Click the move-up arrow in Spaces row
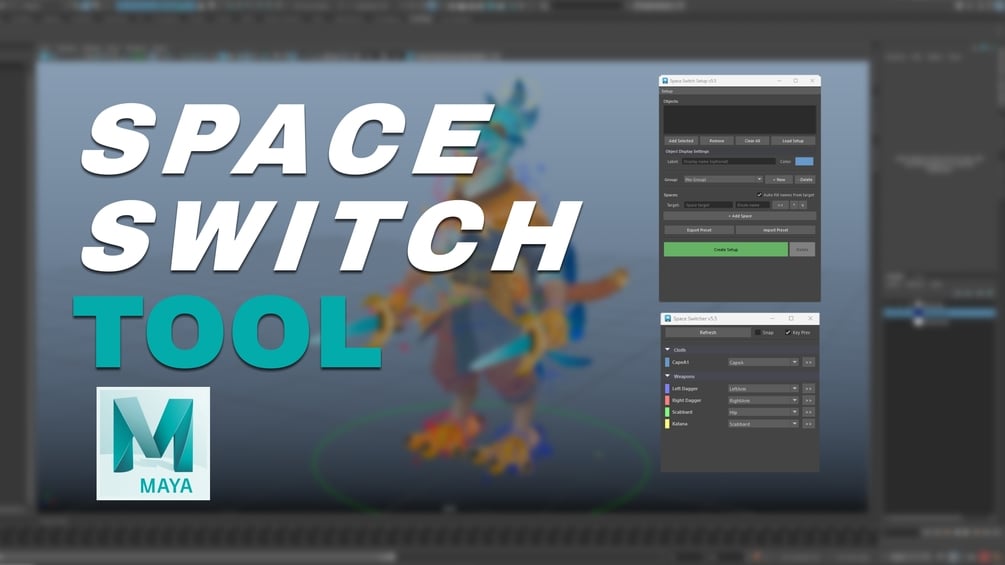The width and height of the screenshot is (1005, 565). tap(794, 205)
